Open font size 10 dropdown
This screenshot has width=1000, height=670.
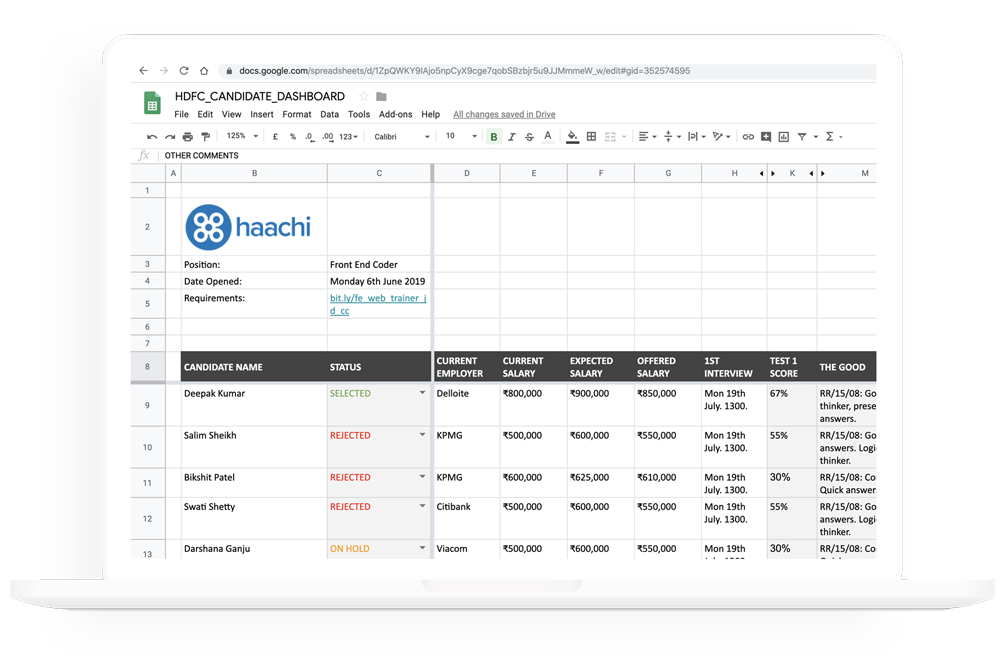461,136
